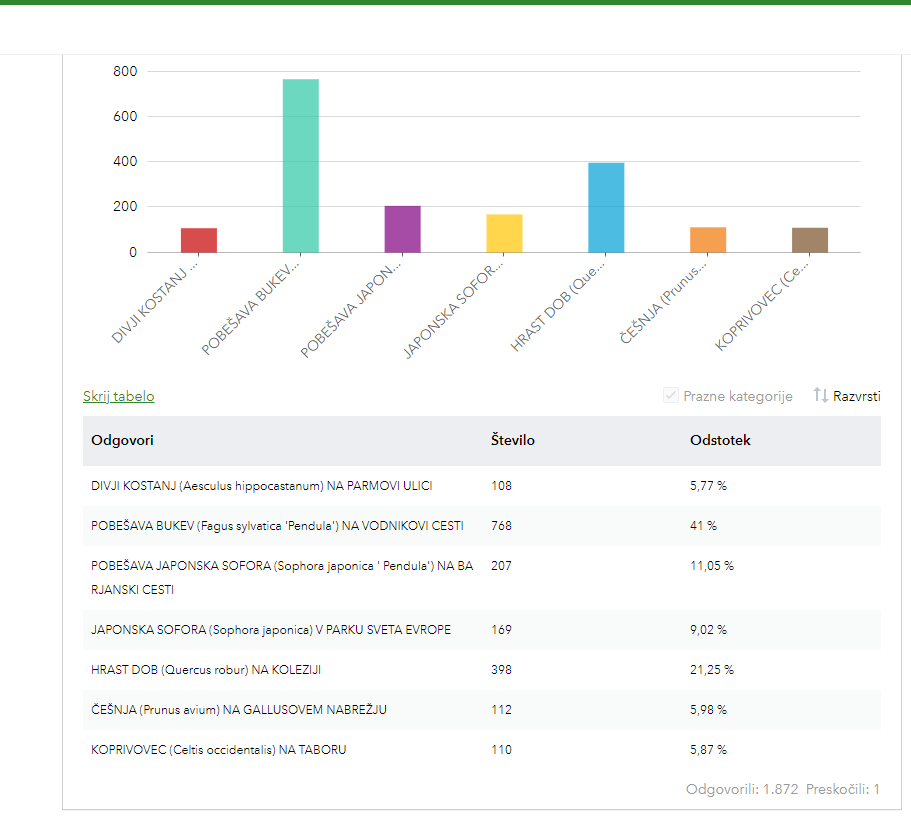
Task: Click the ČEŠNJA na Gallusovem nabrežju row
Action: pyautogui.click(x=238, y=710)
